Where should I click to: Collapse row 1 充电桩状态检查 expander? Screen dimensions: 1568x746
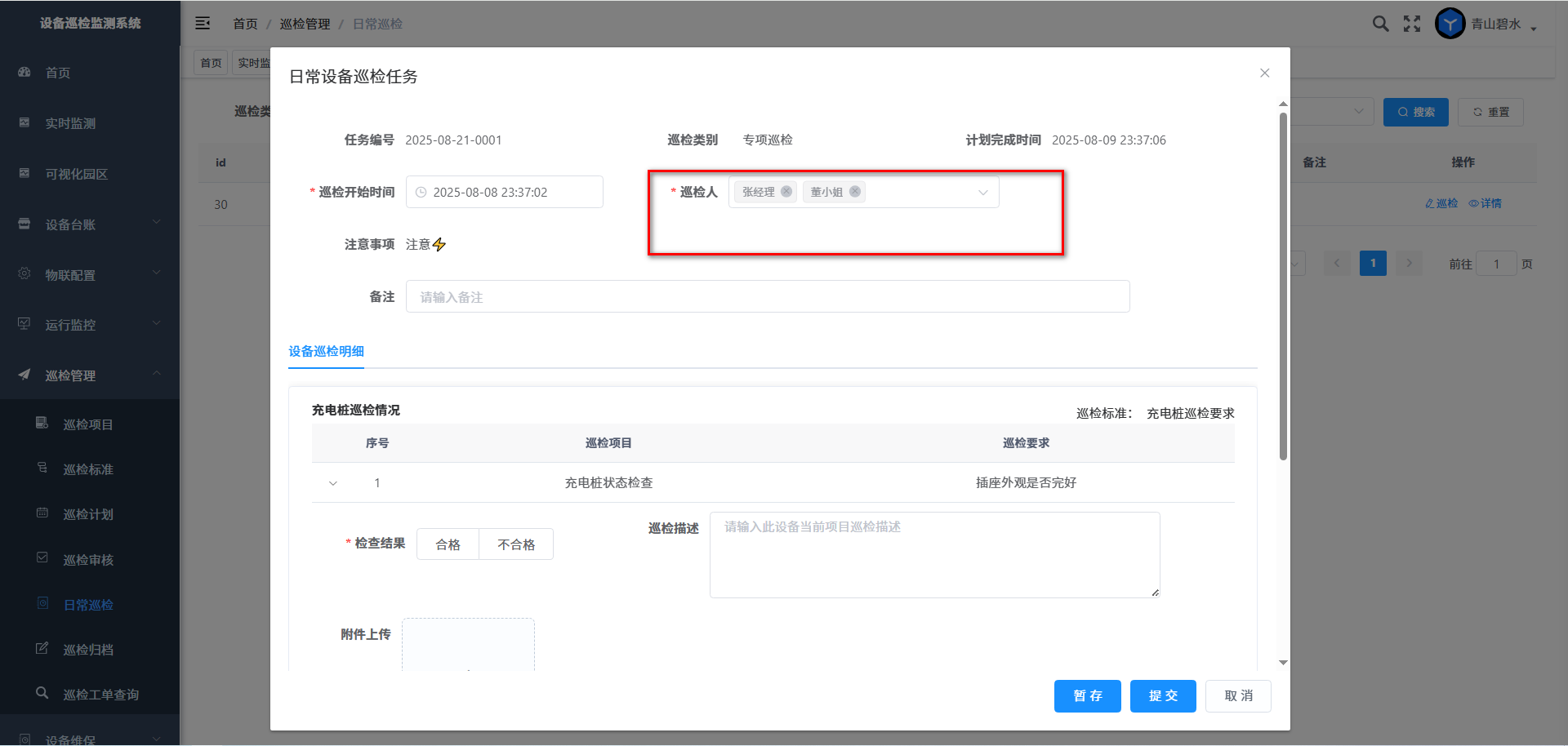click(333, 483)
